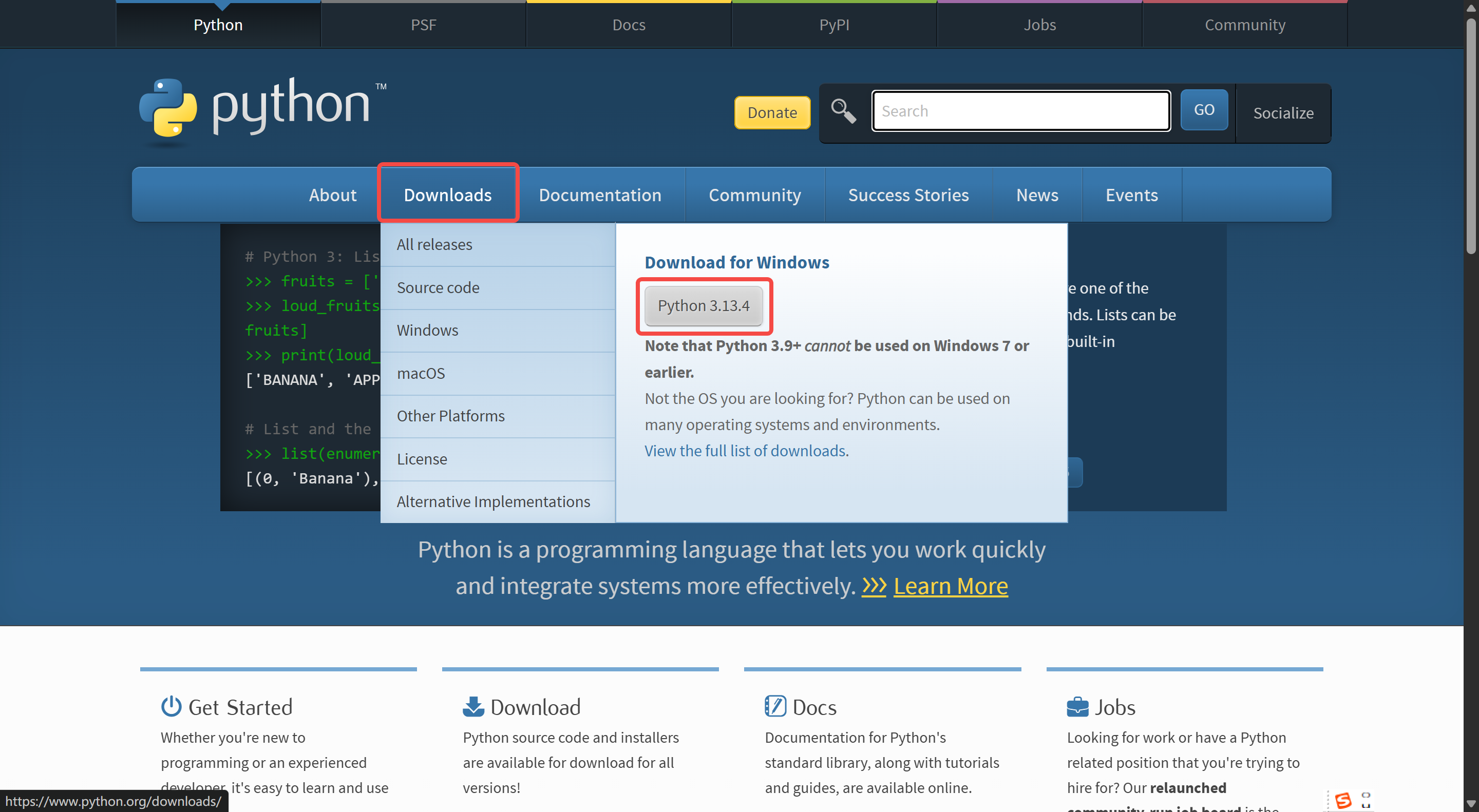Switch to the PSF top tab
The image size is (1479, 812).
(423, 25)
